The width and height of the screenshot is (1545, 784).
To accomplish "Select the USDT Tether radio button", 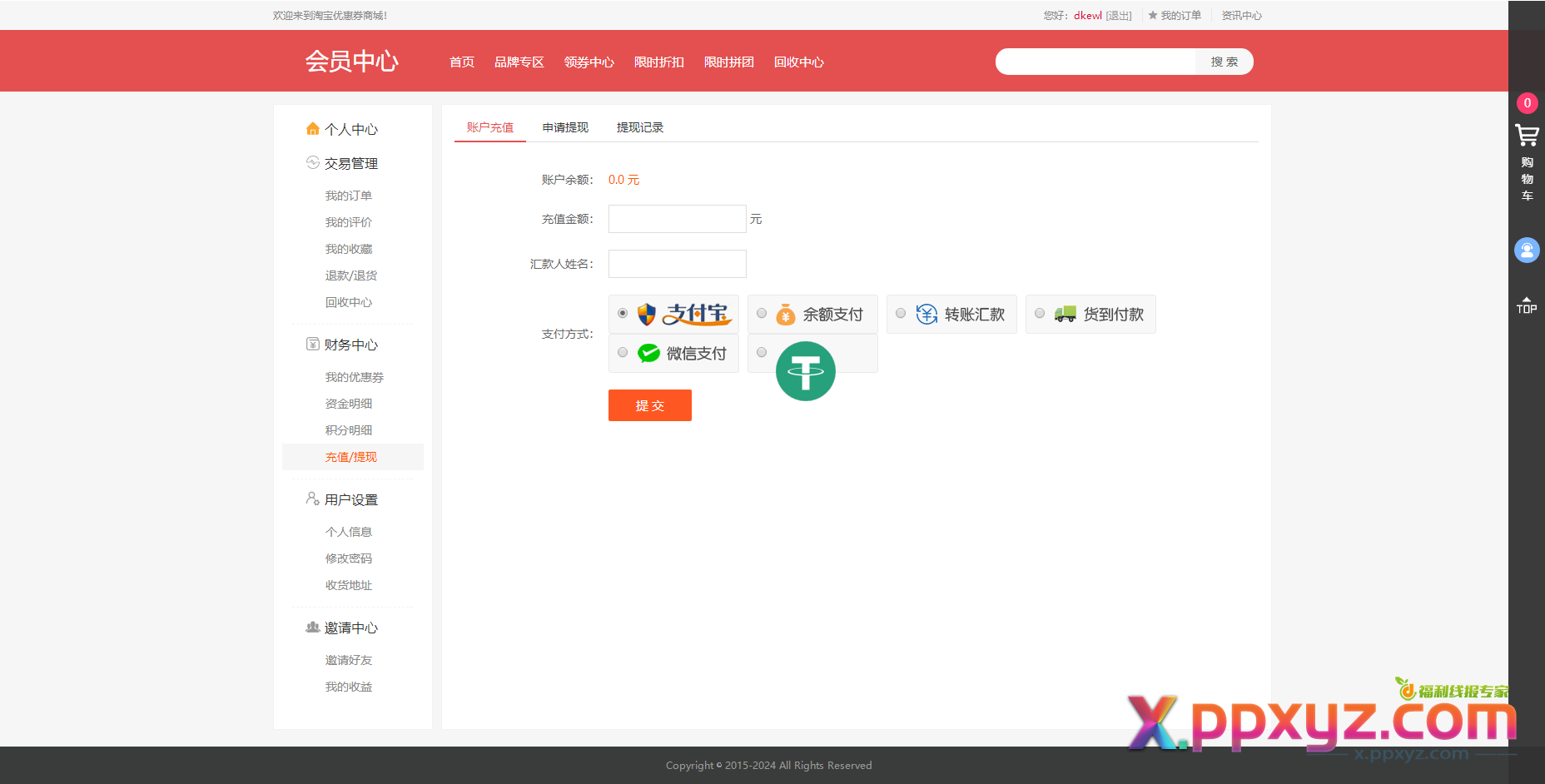I will (x=762, y=352).
